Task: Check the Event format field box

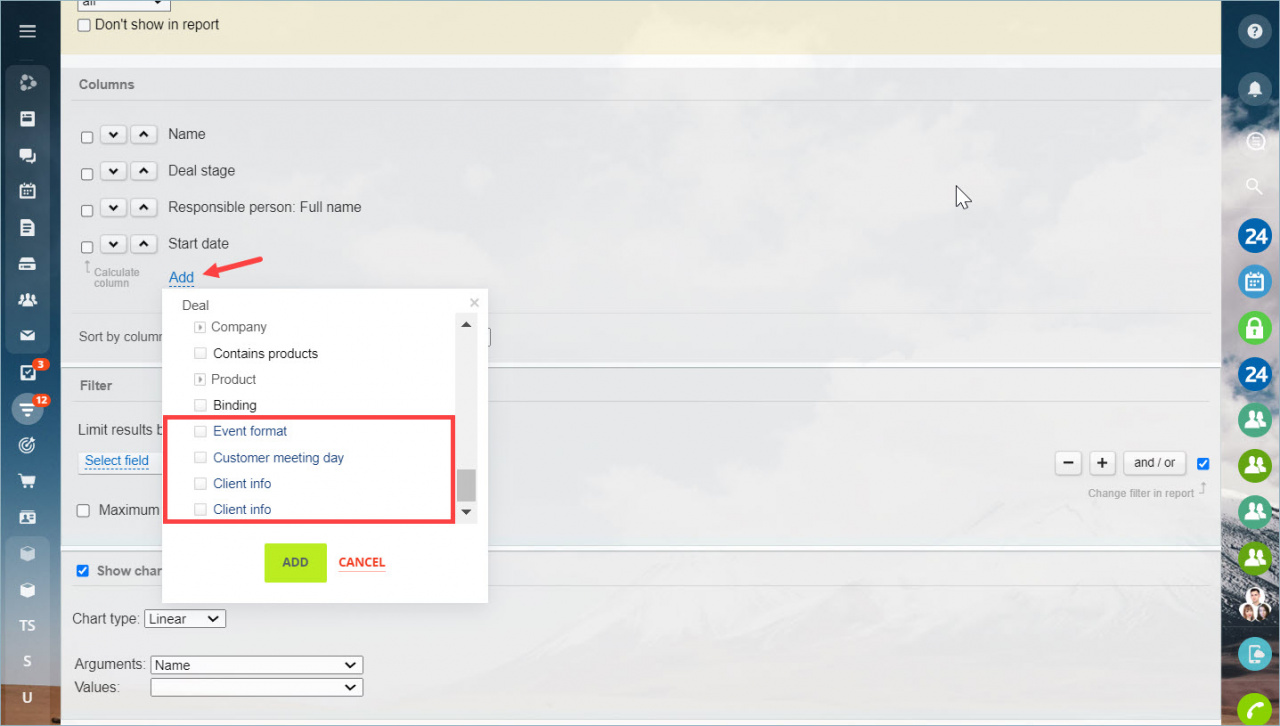Action: click(x=200, y=431)
